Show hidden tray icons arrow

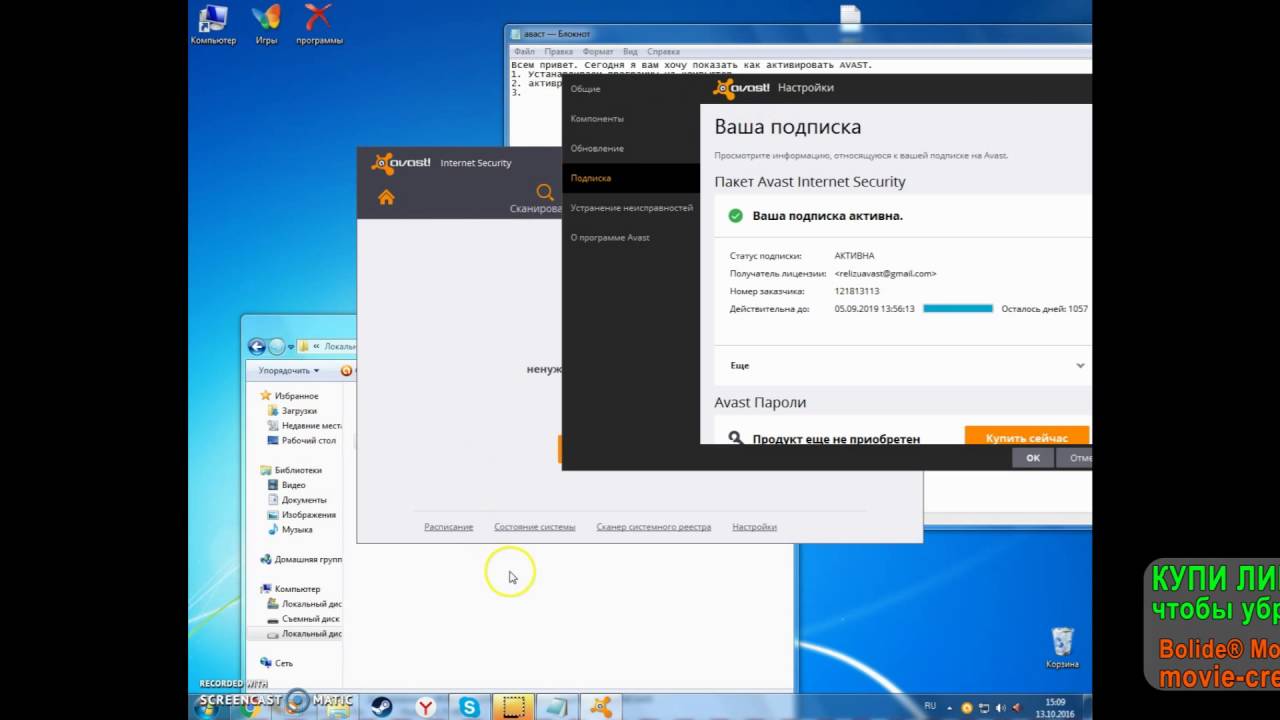point(950,707)
